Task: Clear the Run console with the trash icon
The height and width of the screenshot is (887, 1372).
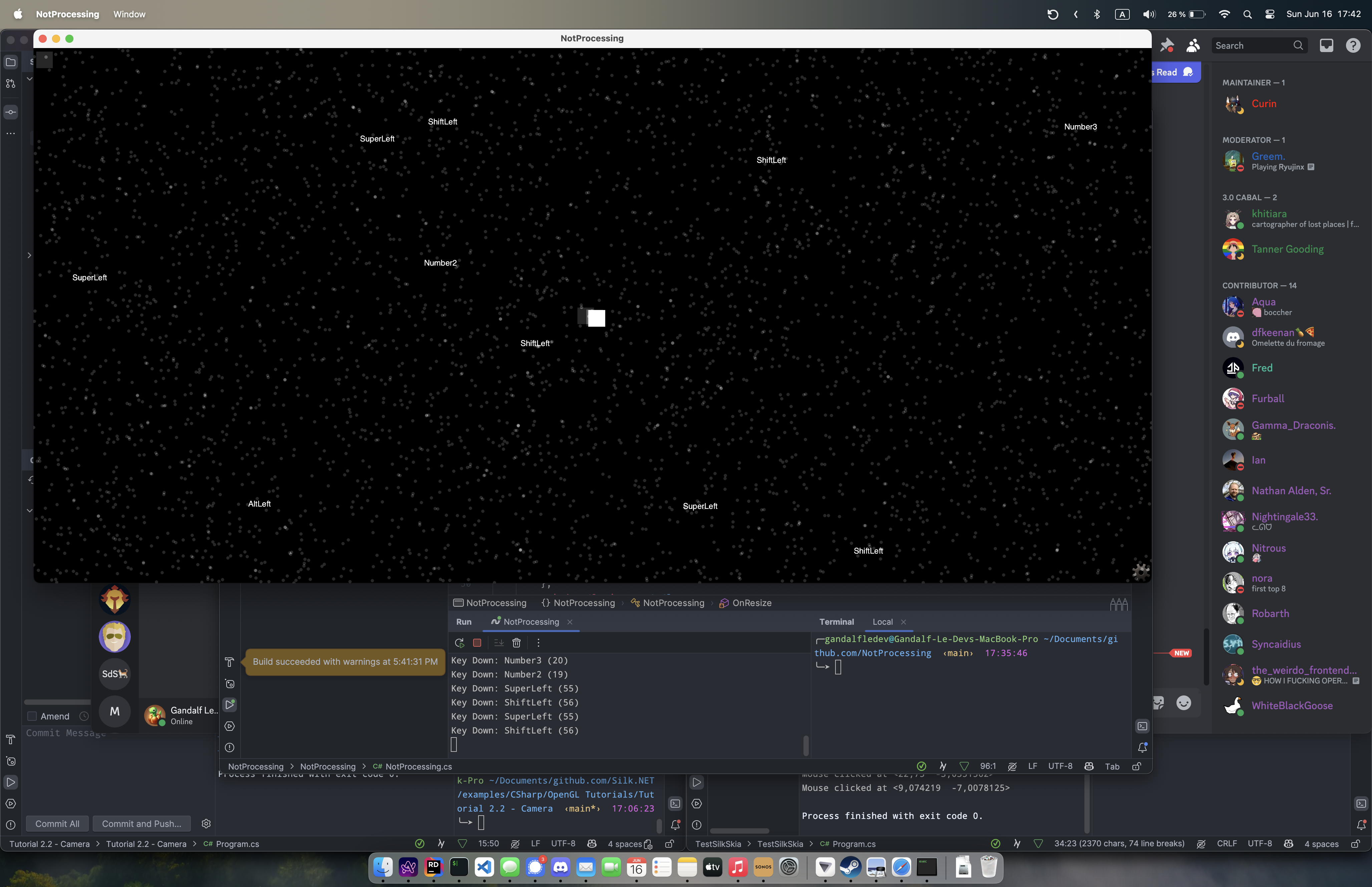Action: click(517, 642)
